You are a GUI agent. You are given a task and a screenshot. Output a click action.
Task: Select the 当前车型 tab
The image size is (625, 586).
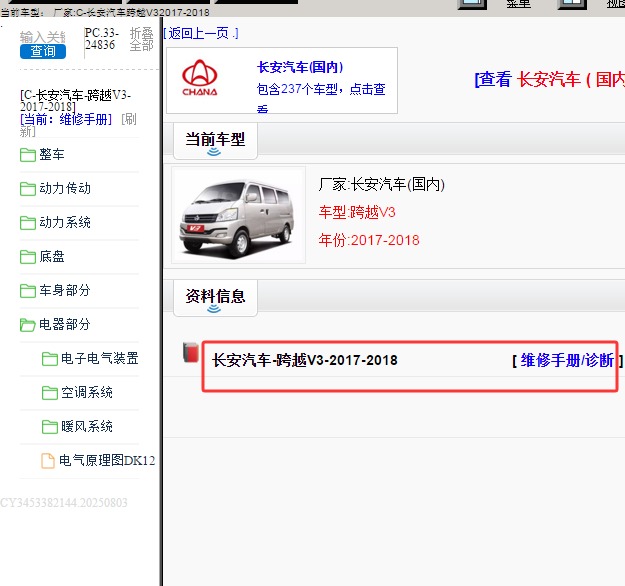(x=215, y=141)
